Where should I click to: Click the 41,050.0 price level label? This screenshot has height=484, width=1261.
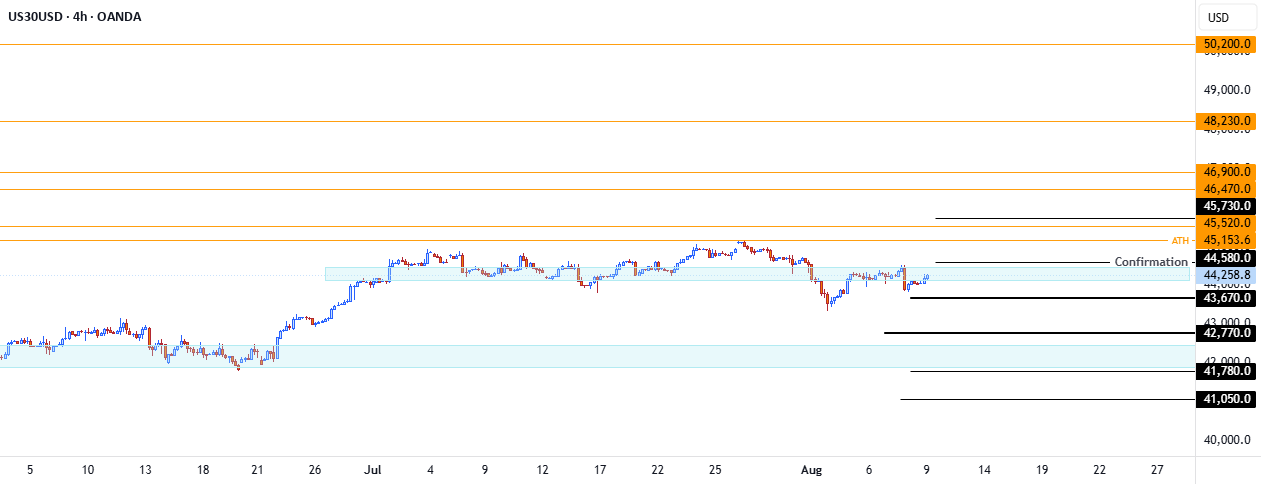pos(1226,399)
